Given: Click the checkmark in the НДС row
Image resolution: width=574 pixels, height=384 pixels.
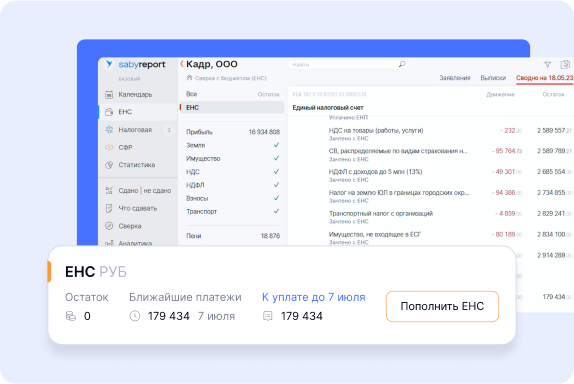Looking at the screenshot, I should pos(276,171).
